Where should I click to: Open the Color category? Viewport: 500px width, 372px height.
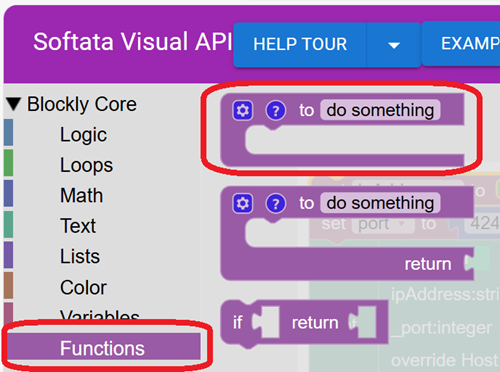click(83, 287)
